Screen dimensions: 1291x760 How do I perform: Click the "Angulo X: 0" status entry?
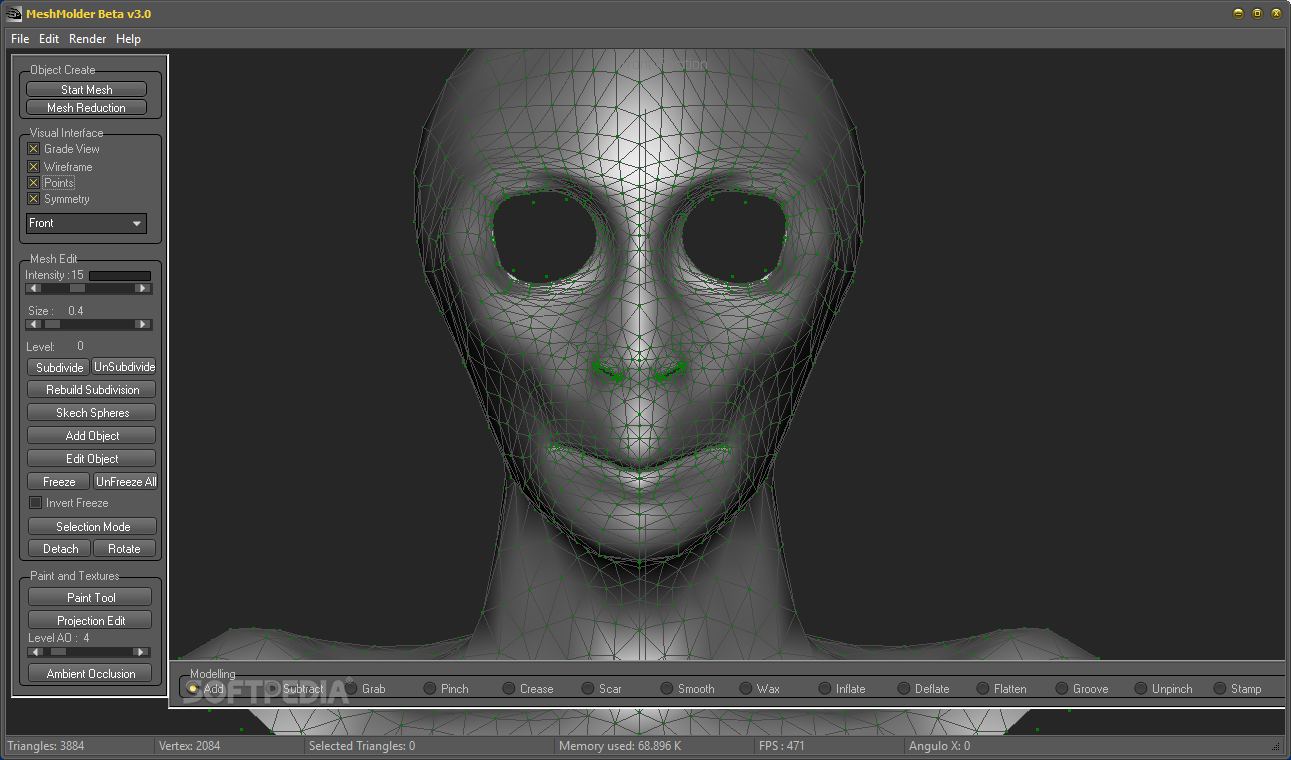pos(939,746)
